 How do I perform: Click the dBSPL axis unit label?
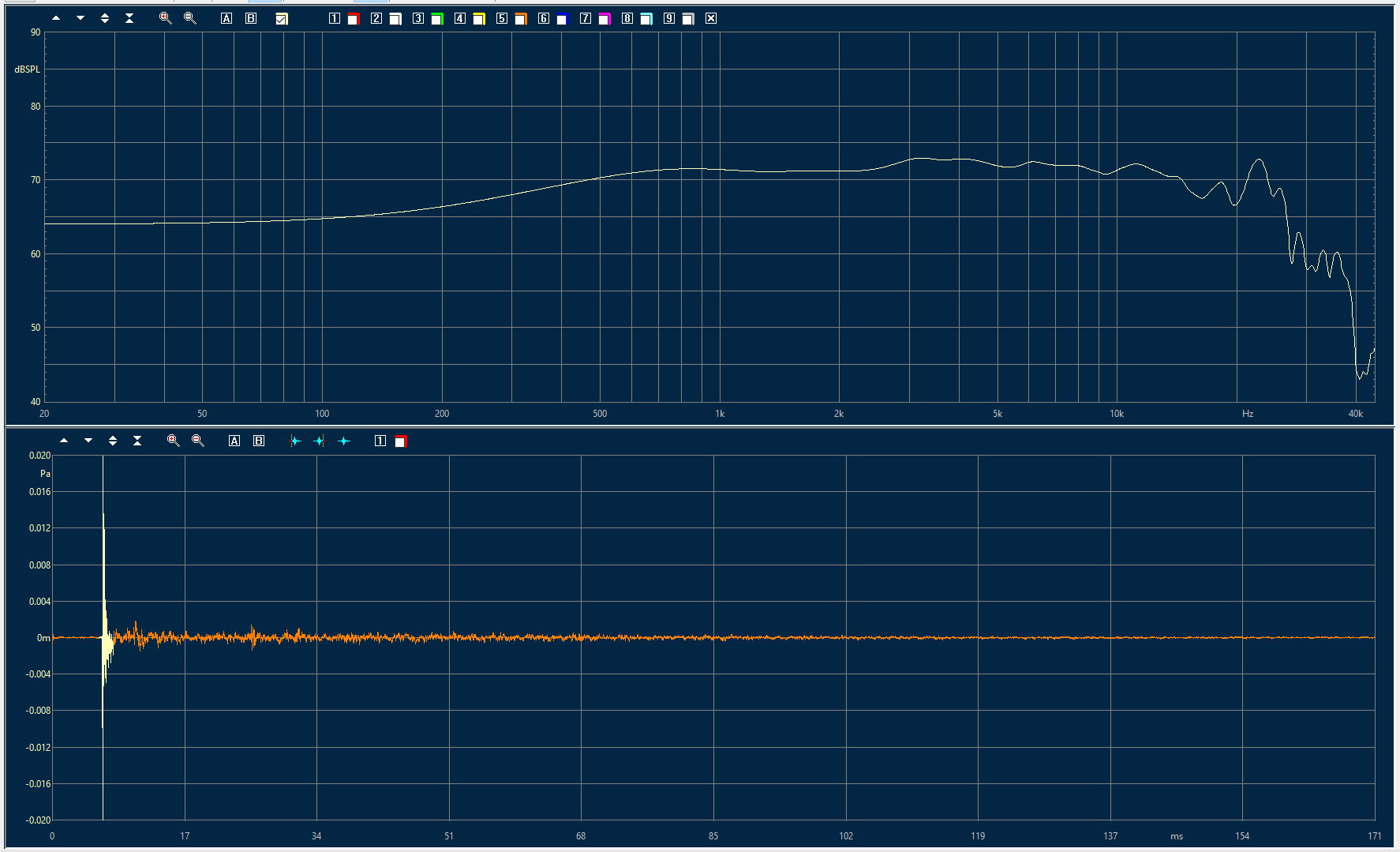27,69
